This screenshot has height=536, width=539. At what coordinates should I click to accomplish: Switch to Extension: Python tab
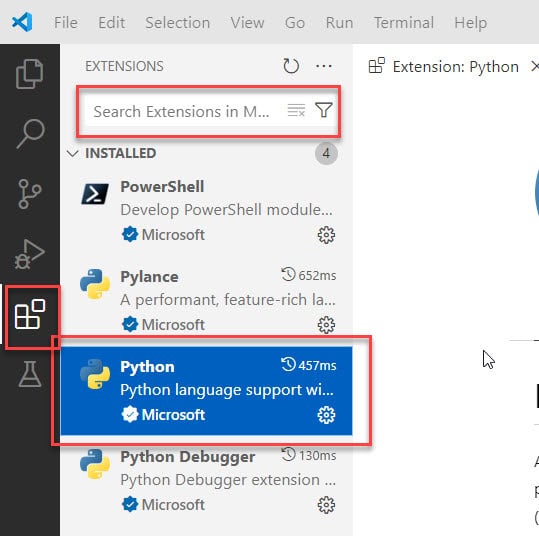pyautogui.click(x=455, y=66)
